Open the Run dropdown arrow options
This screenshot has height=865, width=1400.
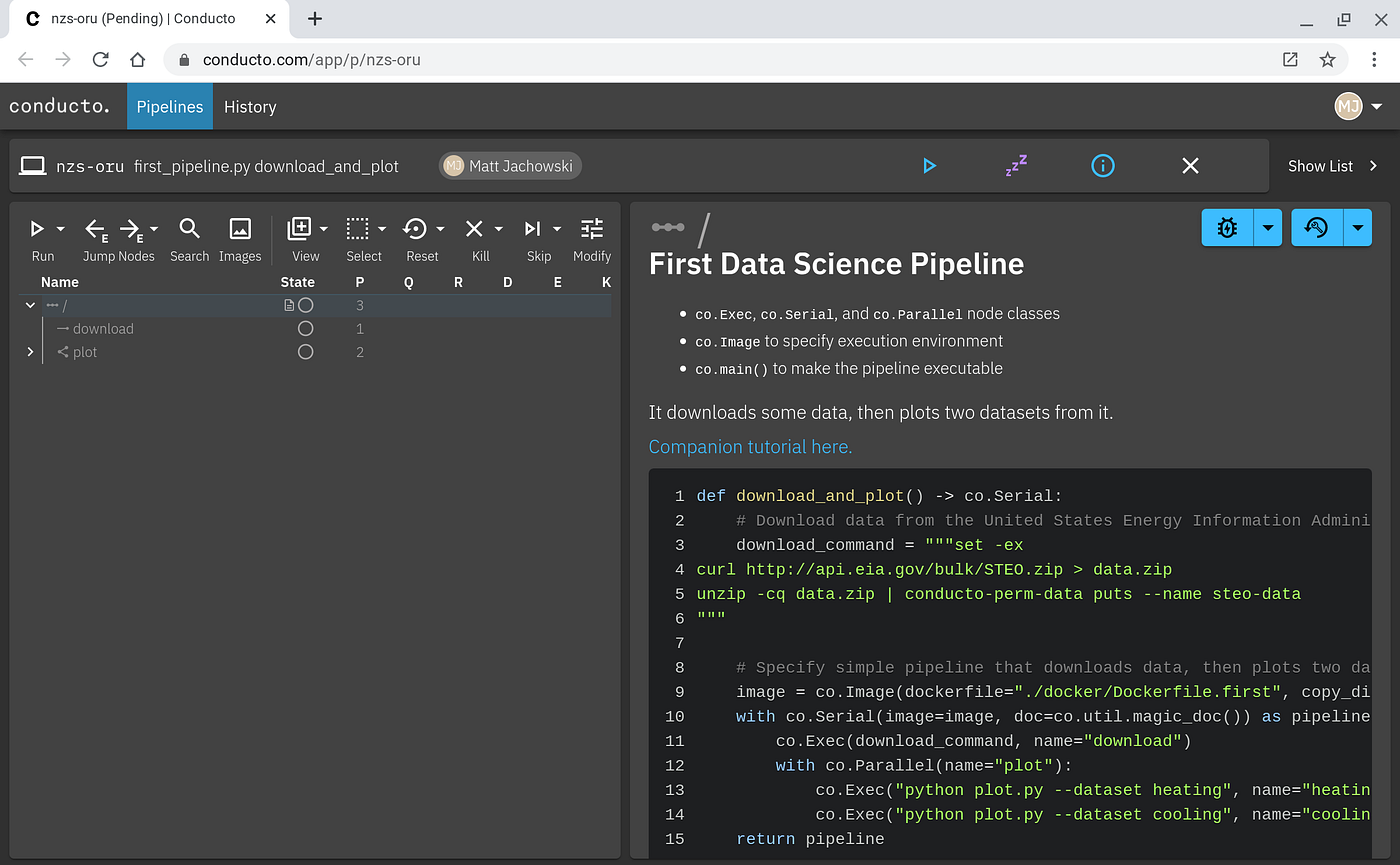59,227
